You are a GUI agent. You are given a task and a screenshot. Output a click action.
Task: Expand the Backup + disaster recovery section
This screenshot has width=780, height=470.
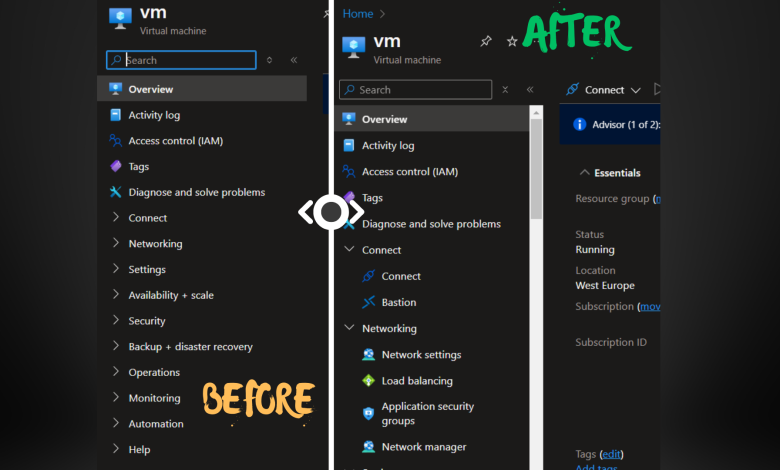(x=190, y=347)
